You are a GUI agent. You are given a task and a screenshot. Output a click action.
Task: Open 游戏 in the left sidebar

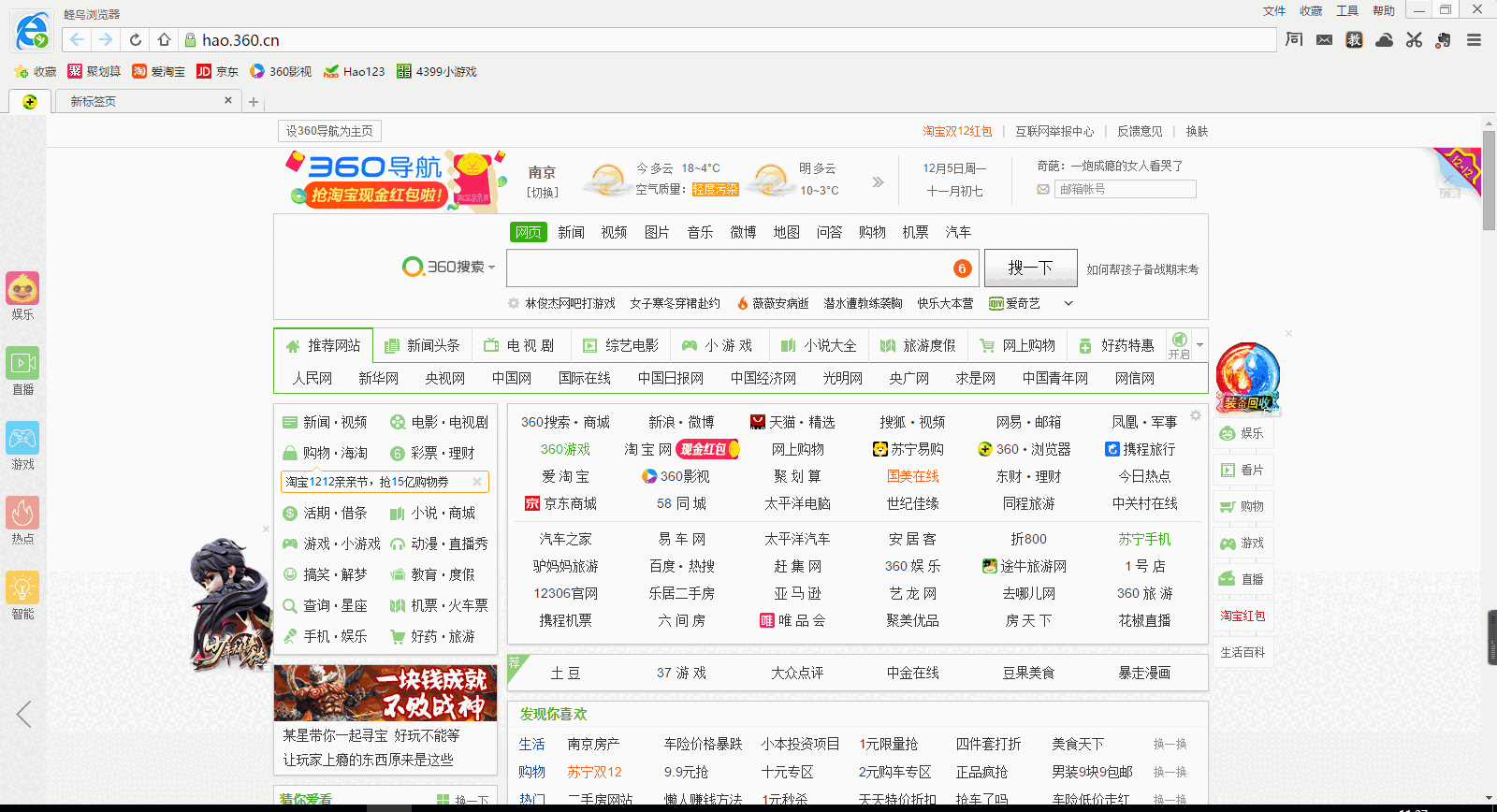point(22,445)
